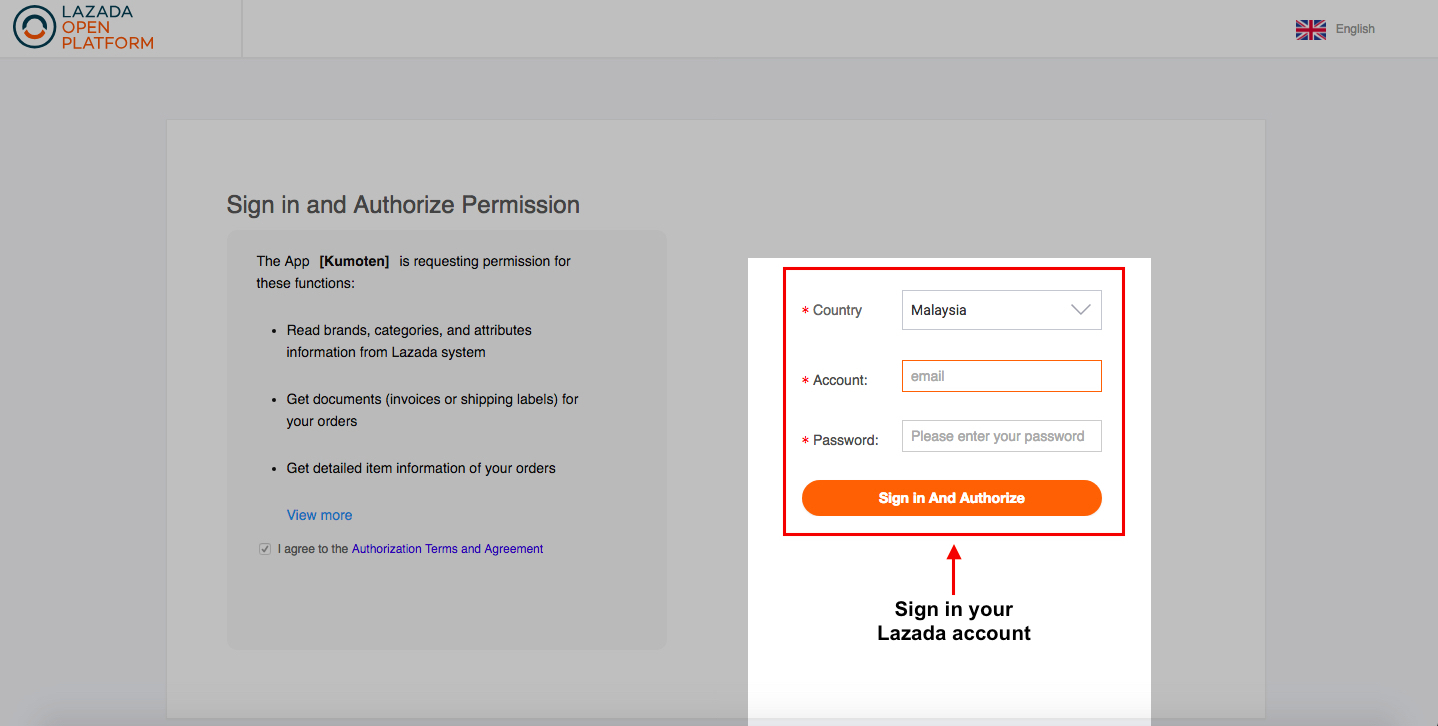1438x726 pixels.
Task: Toggle the I agree checkbox
Action: 265,549
